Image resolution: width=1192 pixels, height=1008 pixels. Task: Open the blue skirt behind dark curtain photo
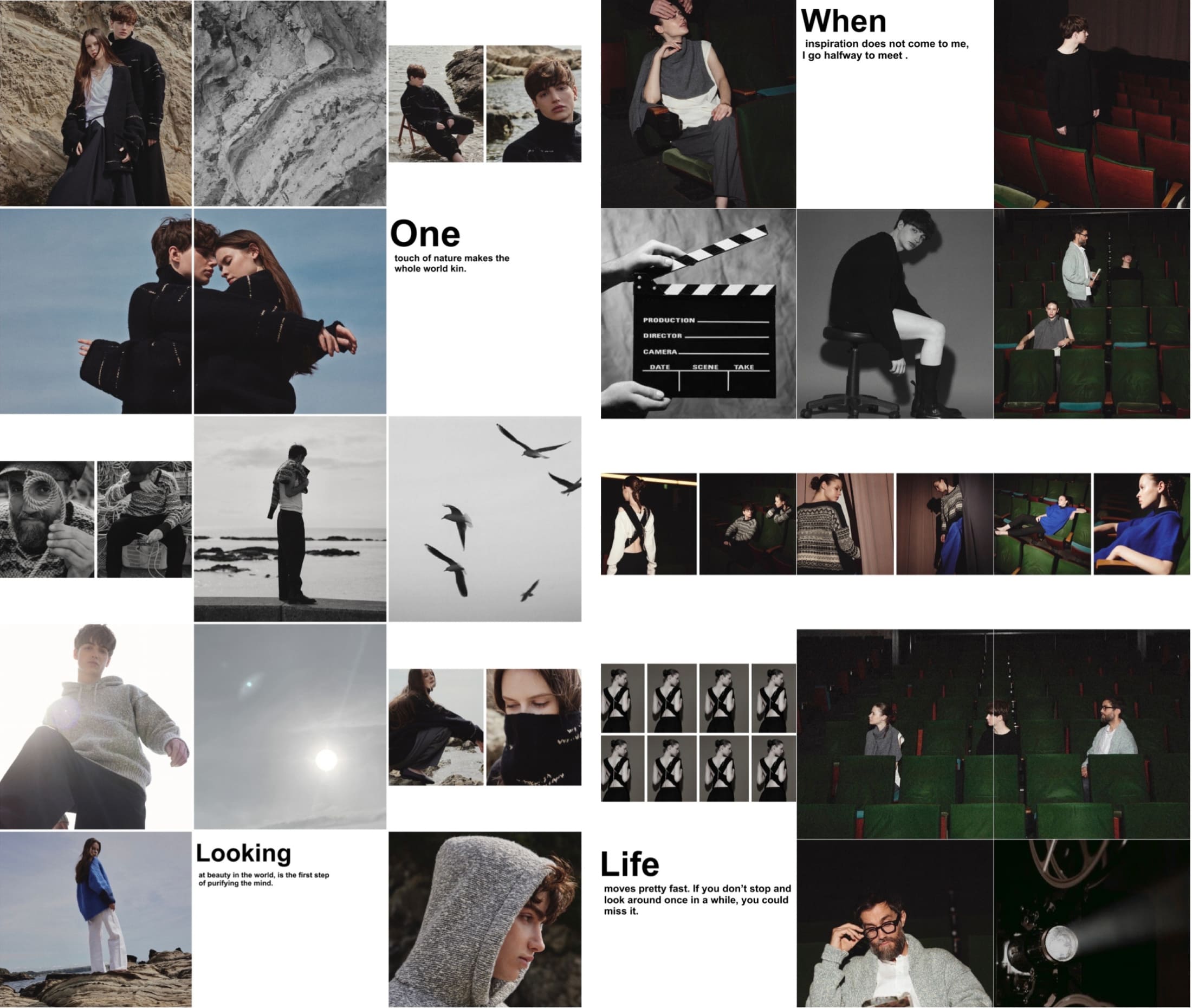click(x=945, y=524)
